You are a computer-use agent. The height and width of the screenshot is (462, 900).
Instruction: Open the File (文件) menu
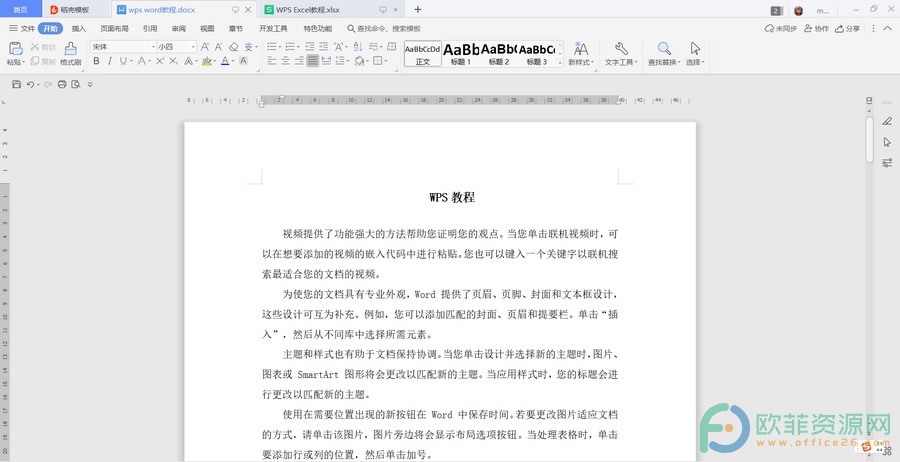click(x=22, y=28)
